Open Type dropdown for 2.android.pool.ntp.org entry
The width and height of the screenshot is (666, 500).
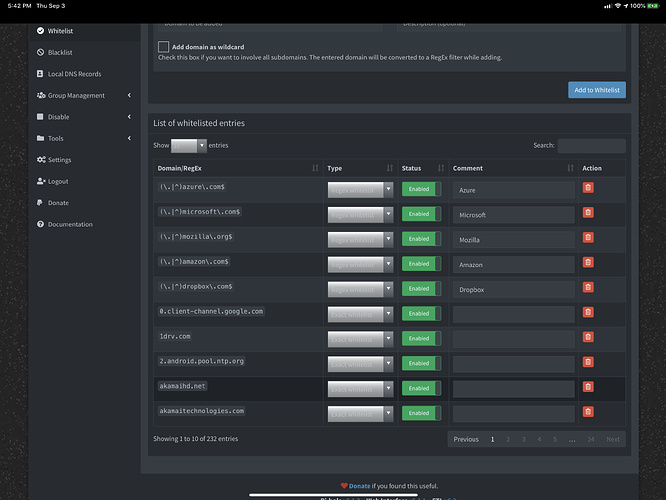(x=360, y=364)
